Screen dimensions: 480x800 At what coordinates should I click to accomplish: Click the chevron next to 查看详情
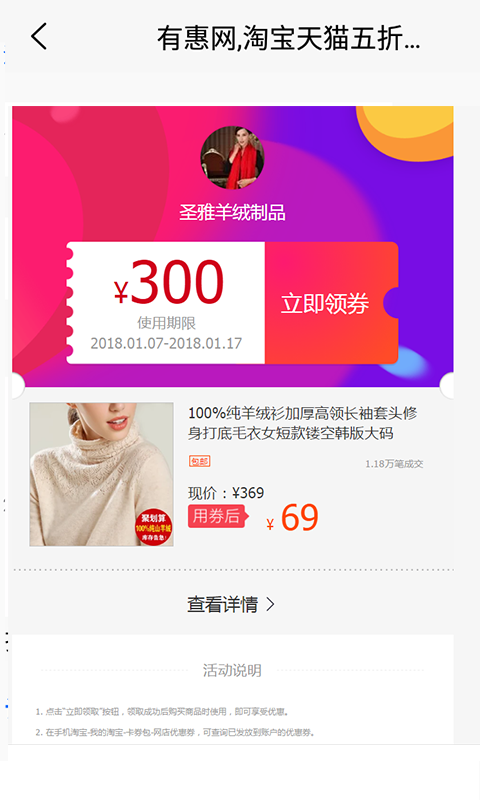coord(271,605)
